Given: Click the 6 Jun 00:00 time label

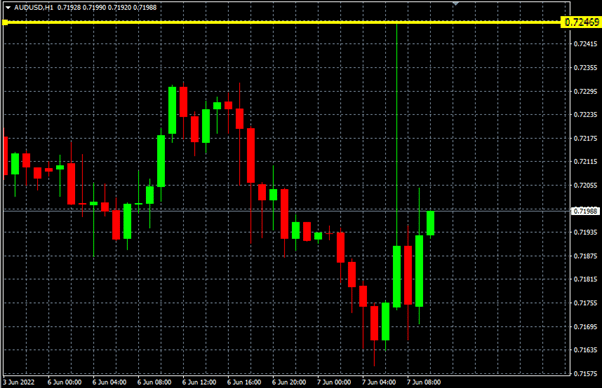Looking at the screenshot, I should click(x=64, y=382).
